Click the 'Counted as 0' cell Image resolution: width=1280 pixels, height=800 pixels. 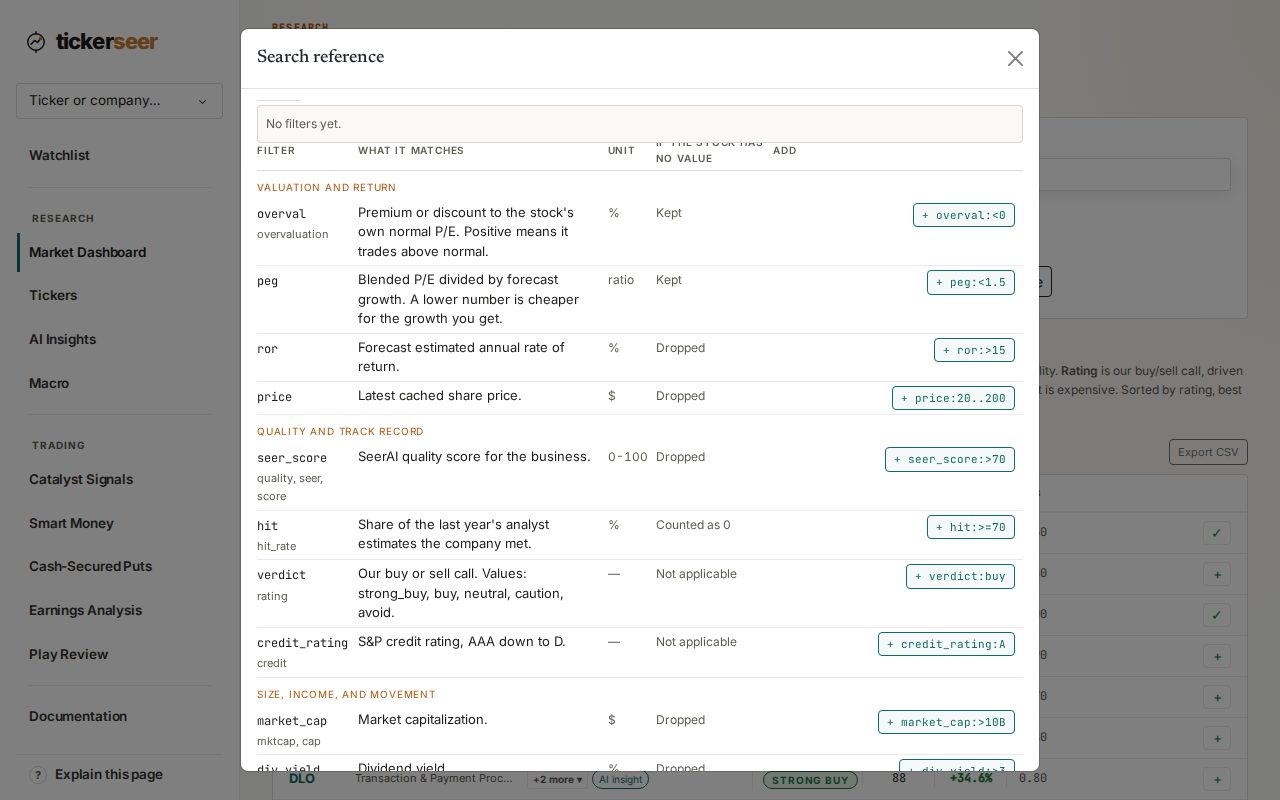693,525
